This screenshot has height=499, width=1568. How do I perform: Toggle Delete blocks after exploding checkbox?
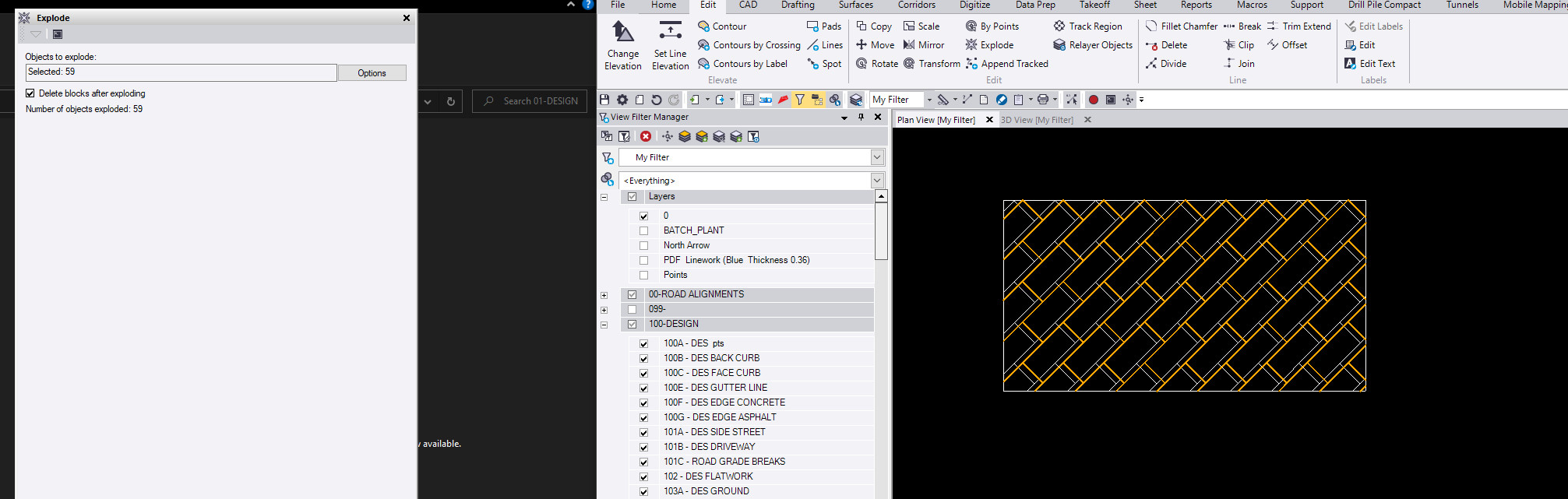point(30,93)
